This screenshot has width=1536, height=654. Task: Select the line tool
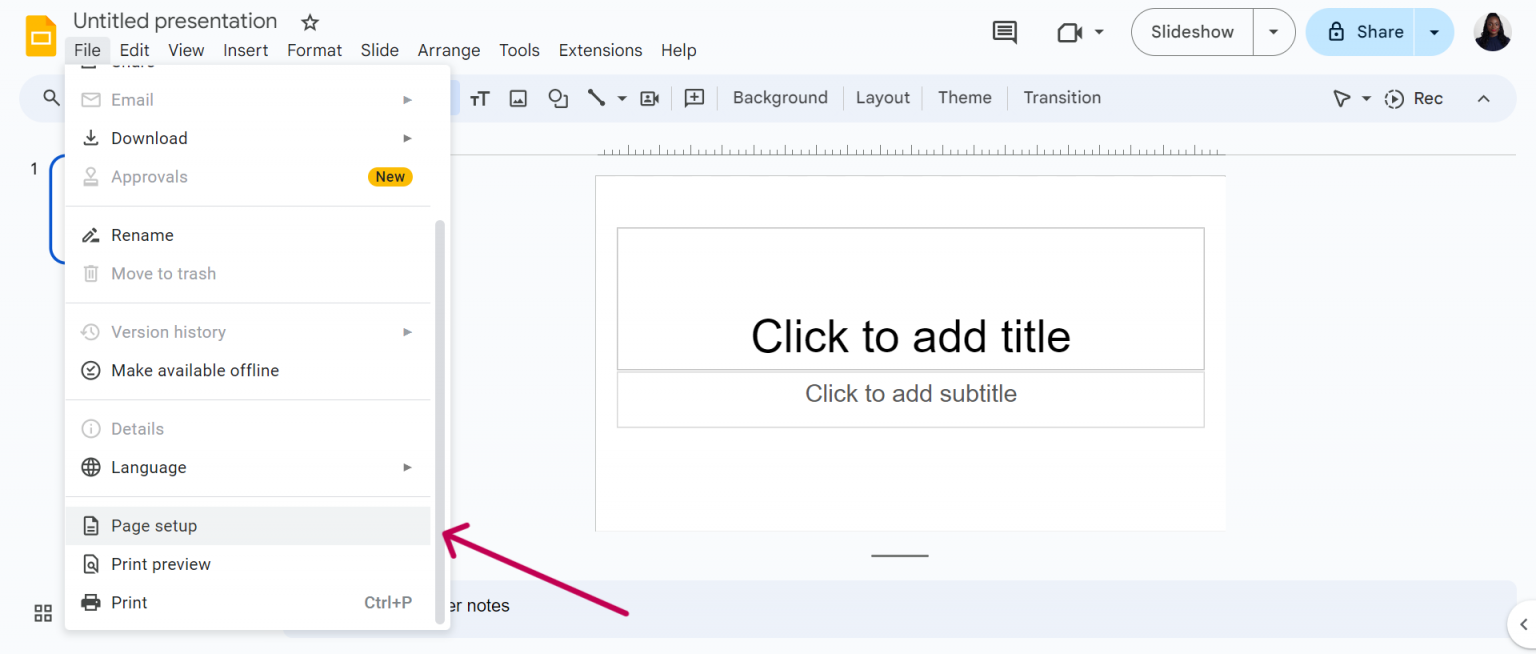pos(597,98)
